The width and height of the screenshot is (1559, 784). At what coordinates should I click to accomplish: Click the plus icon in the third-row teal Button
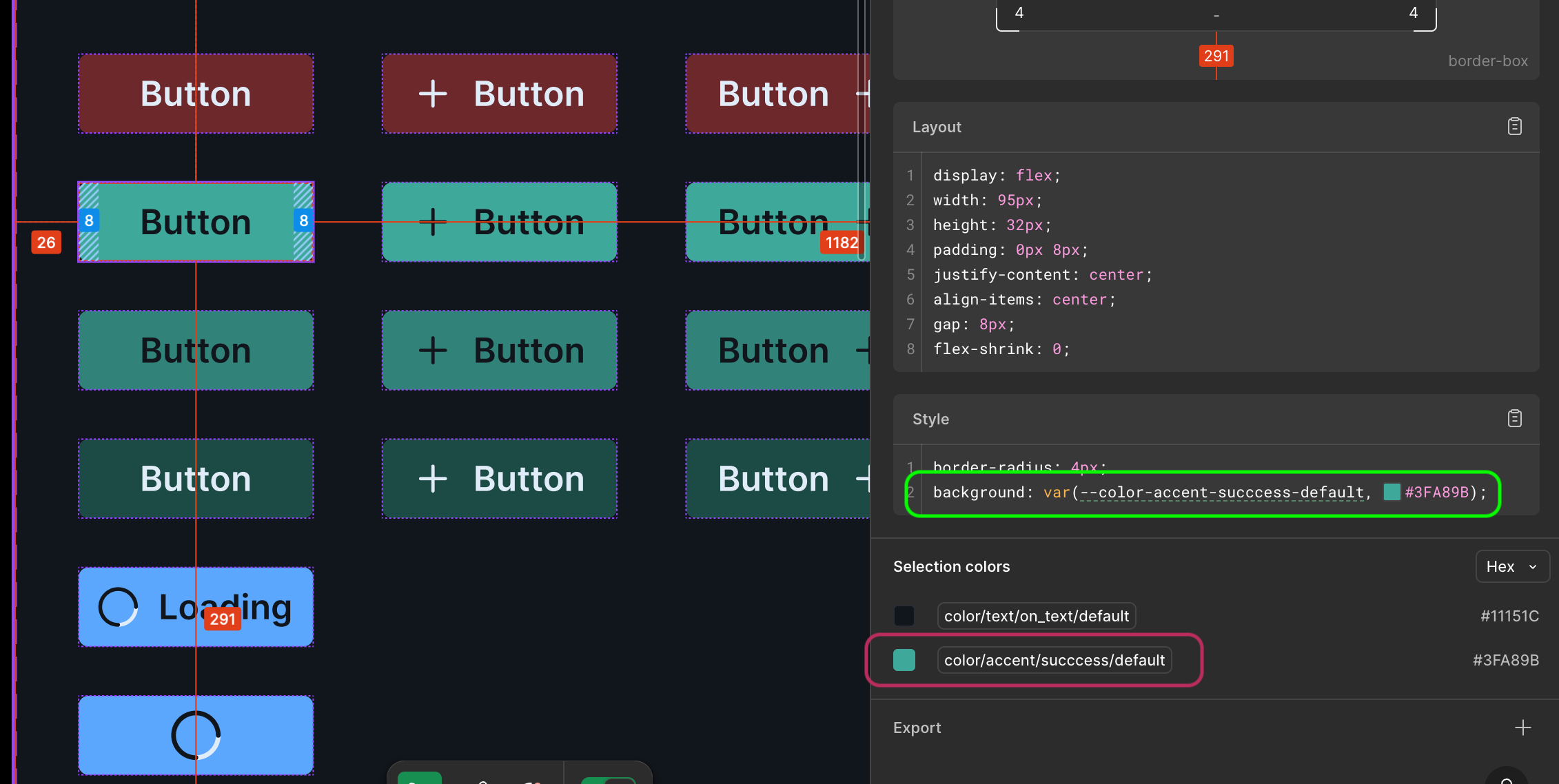click(x=433, y=350)
